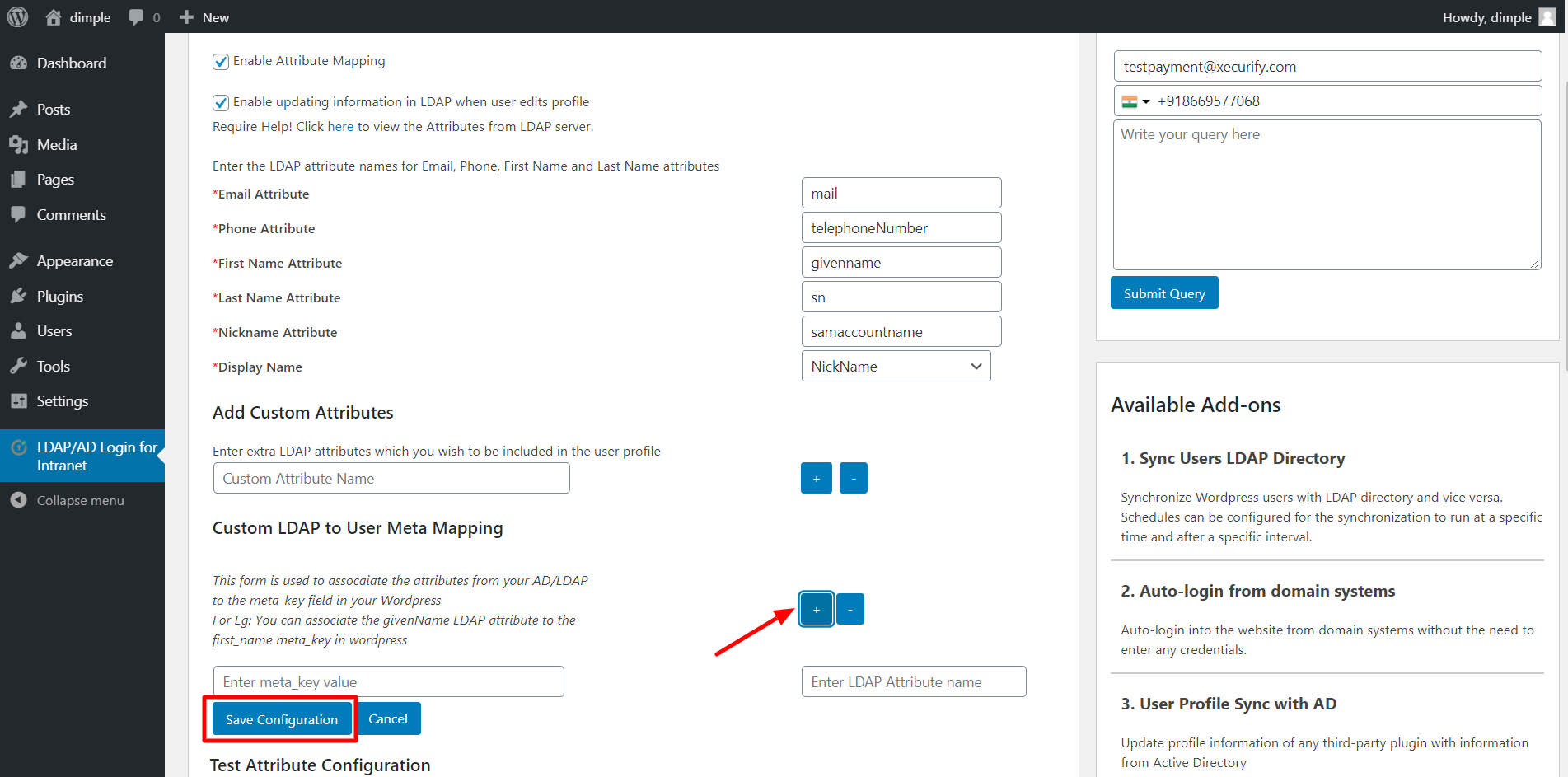The image size is (1568, 777).
Task: Open Pages via its sidebar icon
Action: pyautogui.click(x=21, y=179)
